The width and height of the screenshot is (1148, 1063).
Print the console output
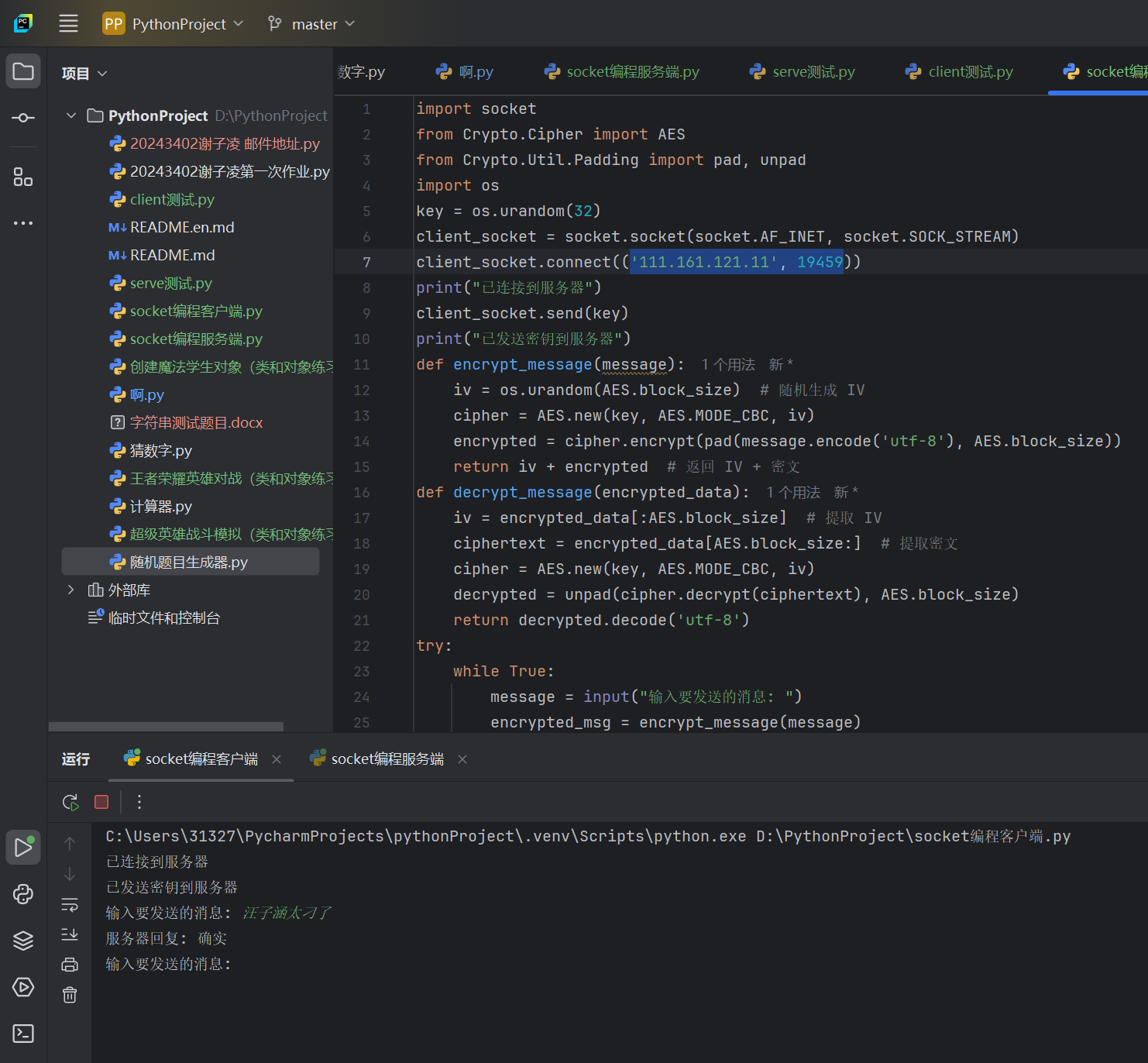[x=70, y=965]
